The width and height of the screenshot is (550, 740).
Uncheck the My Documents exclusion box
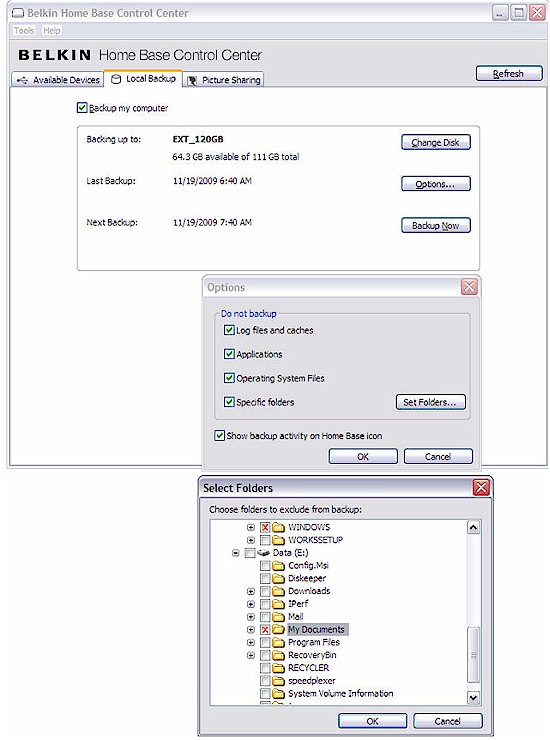point(265,630)
